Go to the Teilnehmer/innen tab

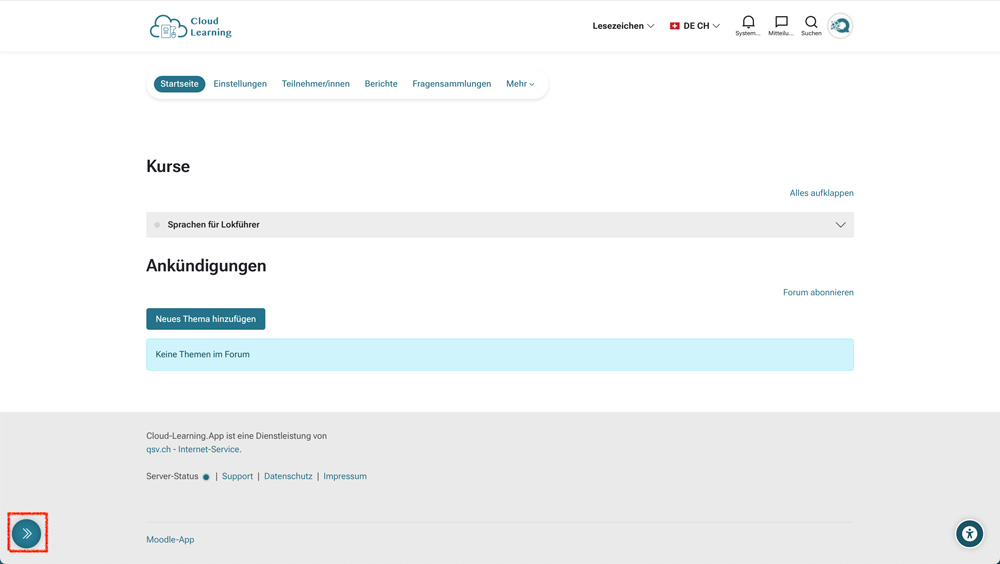click(315, 84)
